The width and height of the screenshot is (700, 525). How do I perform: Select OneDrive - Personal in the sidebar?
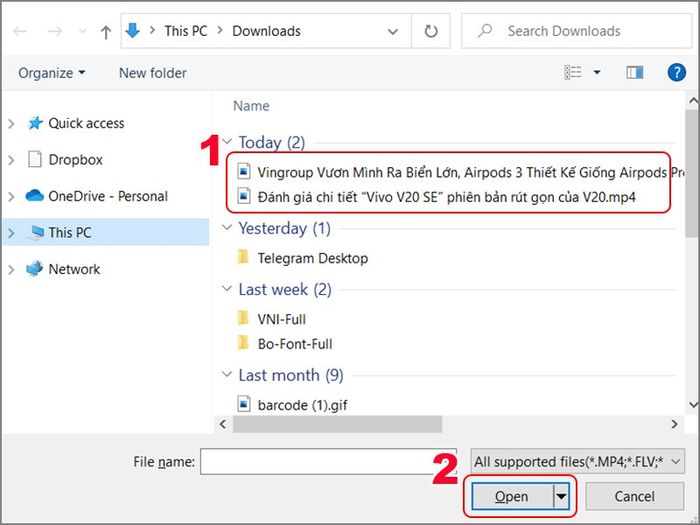click(x=108, y=196)
